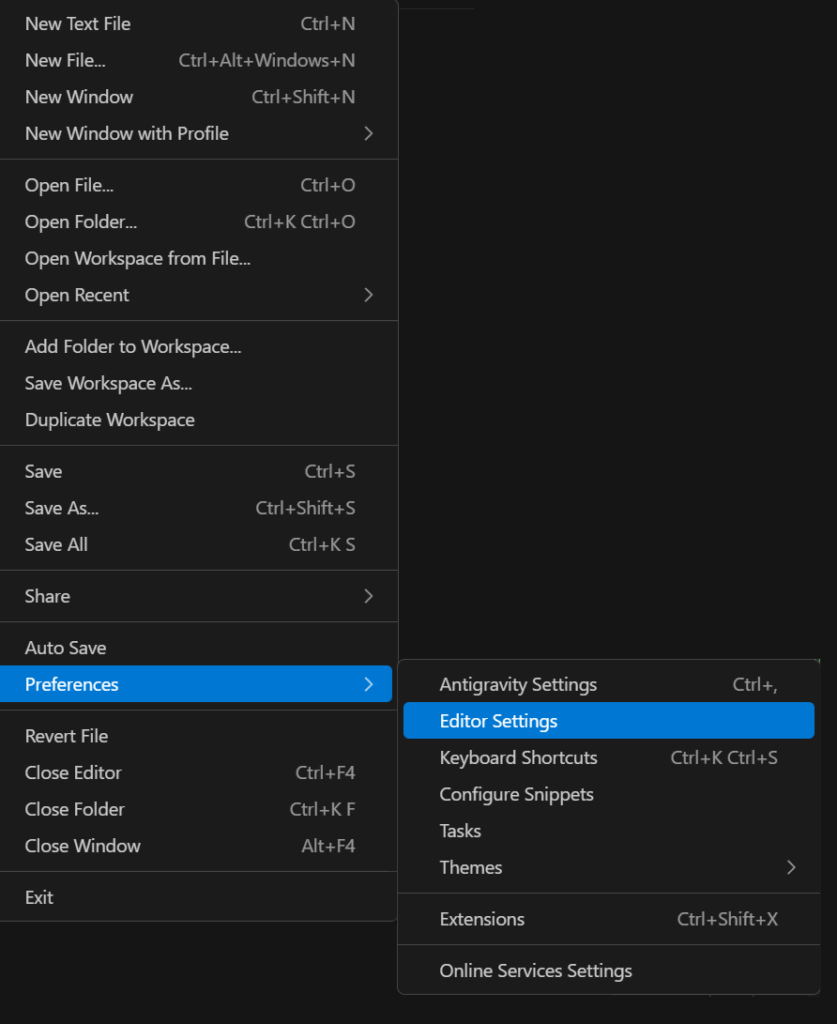This screenshot has height=1024, width=837.
Task: Click Save Workspace As option
Action: point(108,384)
